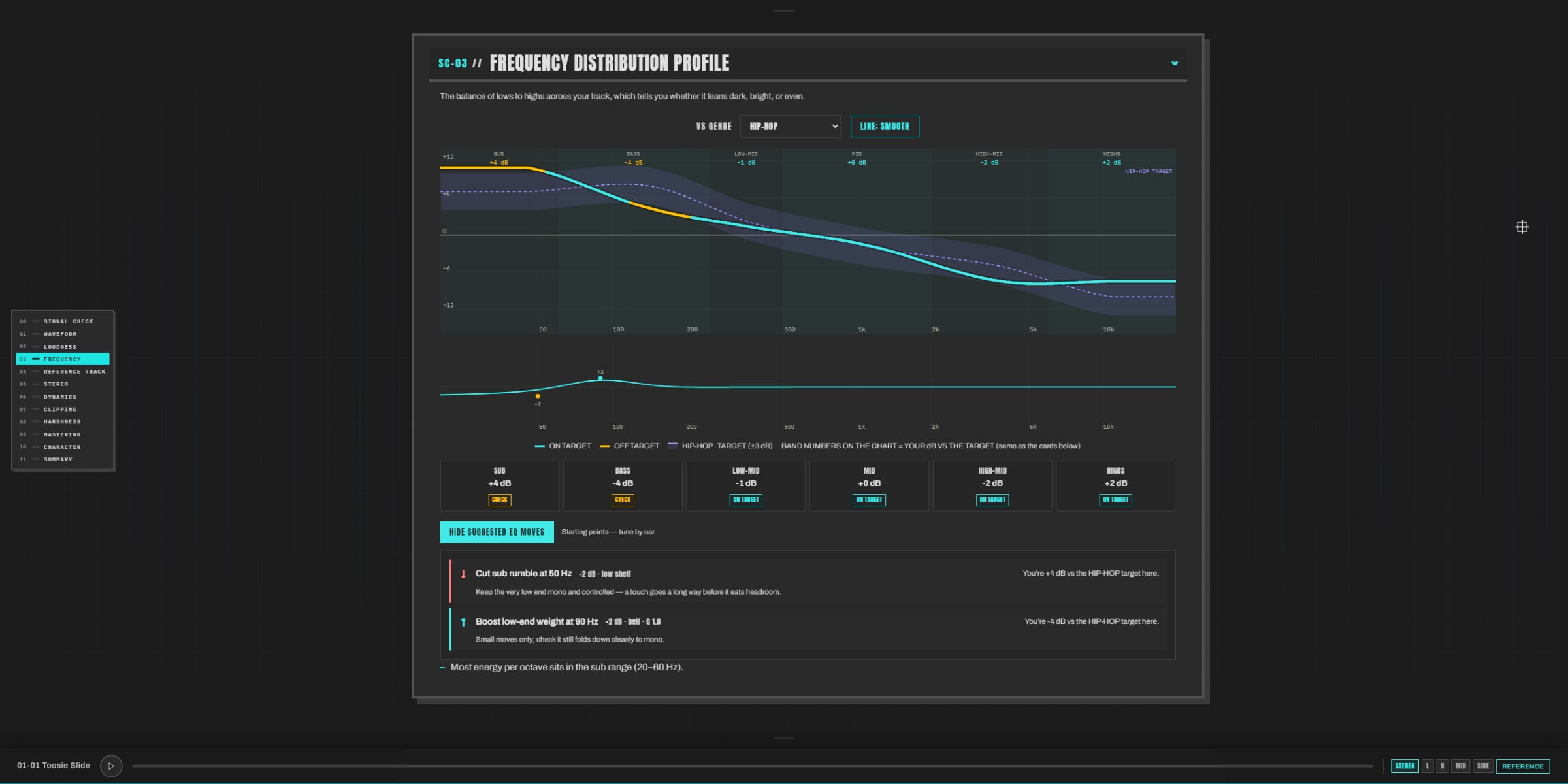Select STEREO channel mode
The image size is (1568, 784).
pyautogui.click(x=1405, y=766)
